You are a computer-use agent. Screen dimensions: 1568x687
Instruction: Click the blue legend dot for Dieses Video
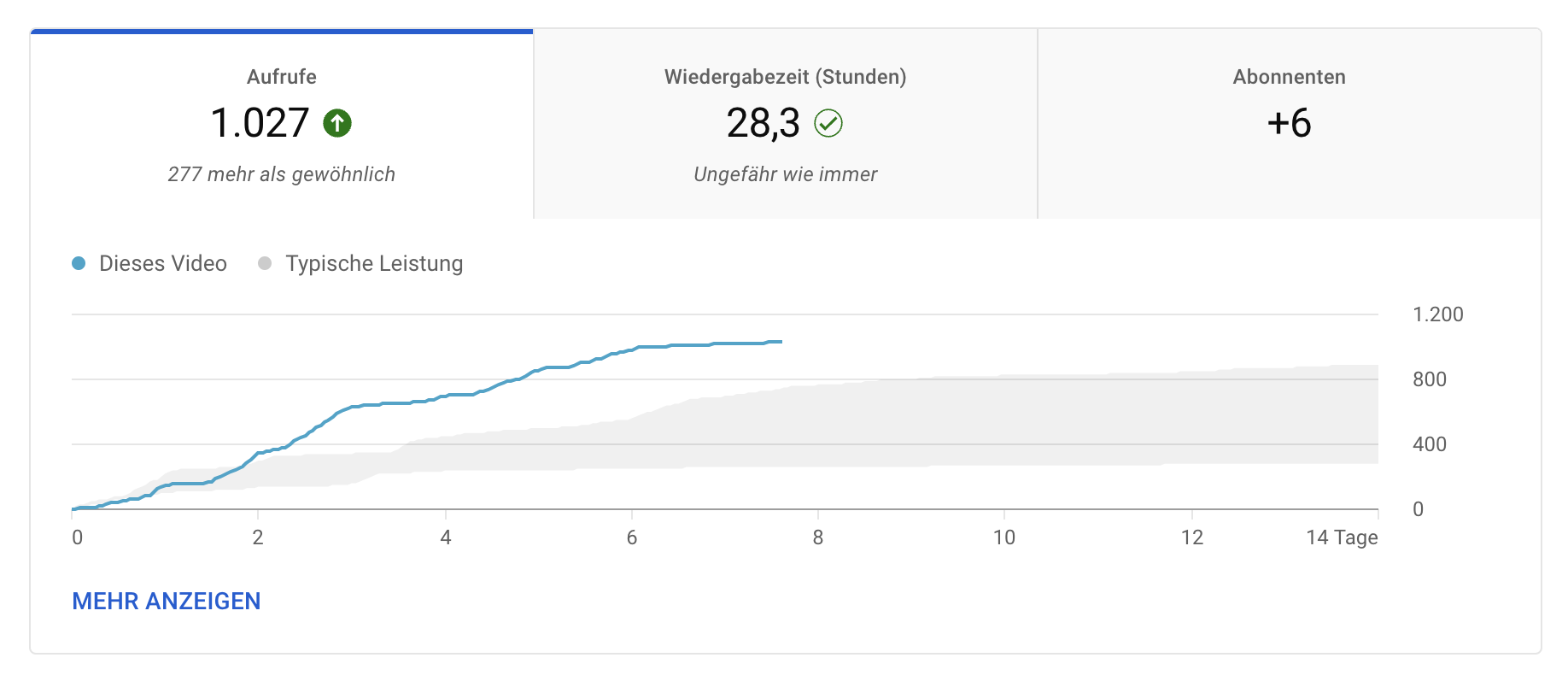coord(79,263)
